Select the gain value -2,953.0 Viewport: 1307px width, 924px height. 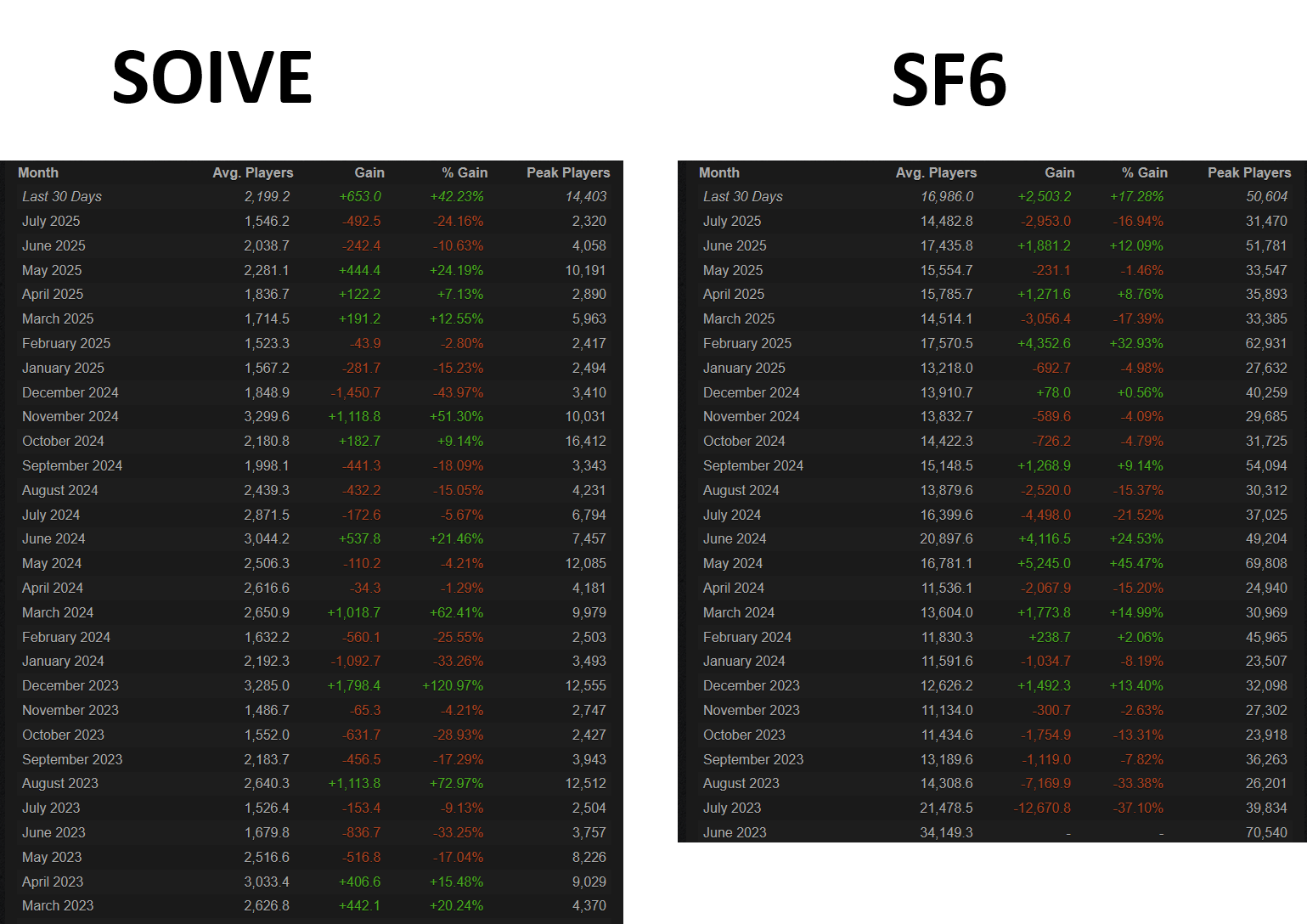tap(1046, 221)
